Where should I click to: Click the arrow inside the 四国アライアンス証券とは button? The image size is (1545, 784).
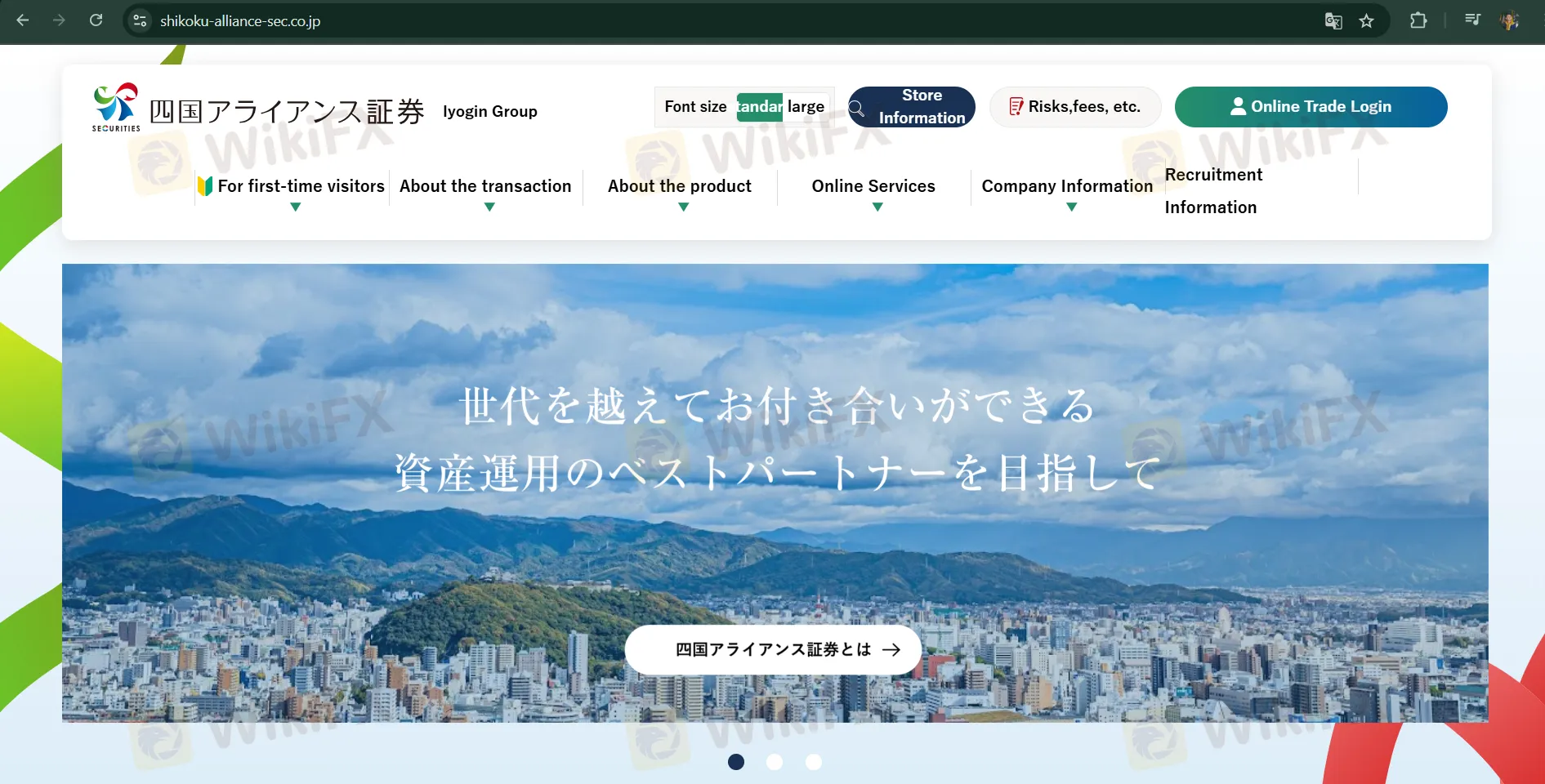pyautogui.click(x=891, y=650)
